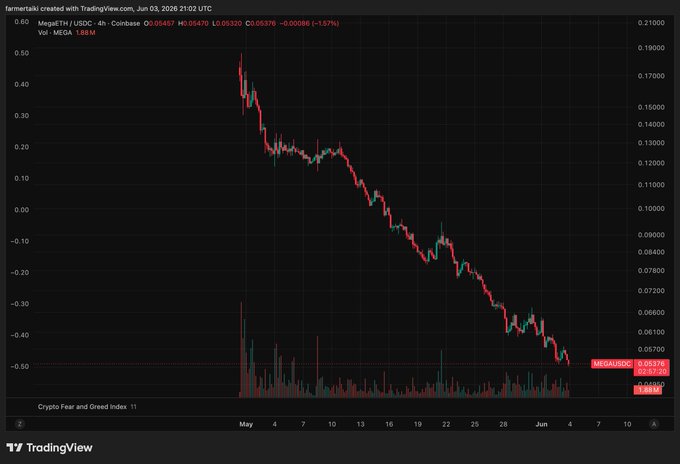Click the 0.06600 price axis label

651,312
